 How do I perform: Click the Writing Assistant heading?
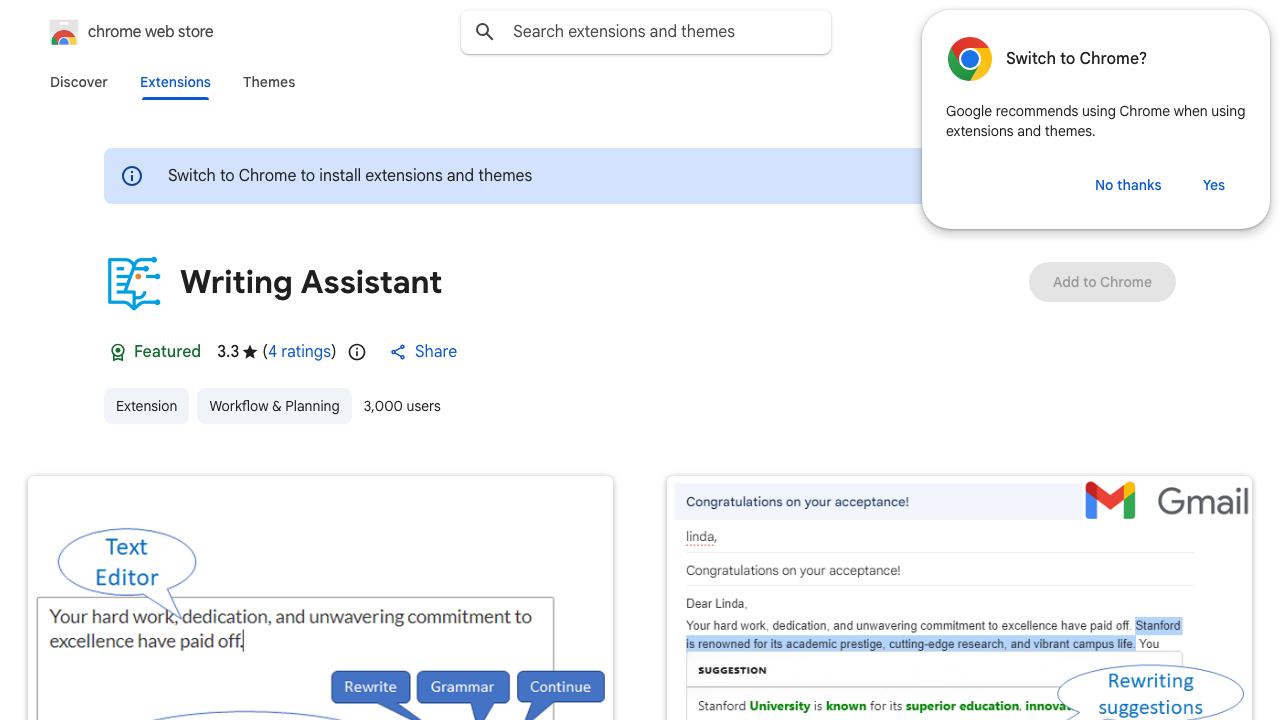coord(311,283)
